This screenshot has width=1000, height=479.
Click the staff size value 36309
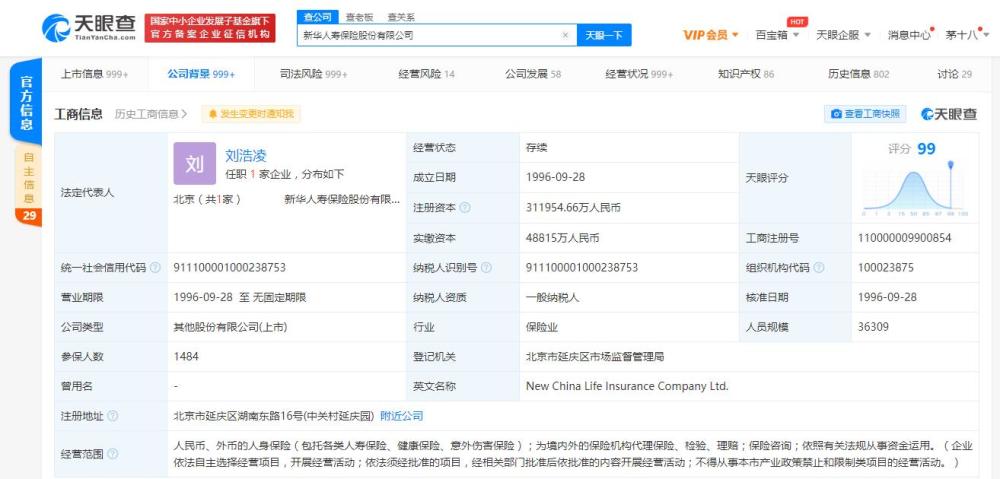(x=874, y=327)
